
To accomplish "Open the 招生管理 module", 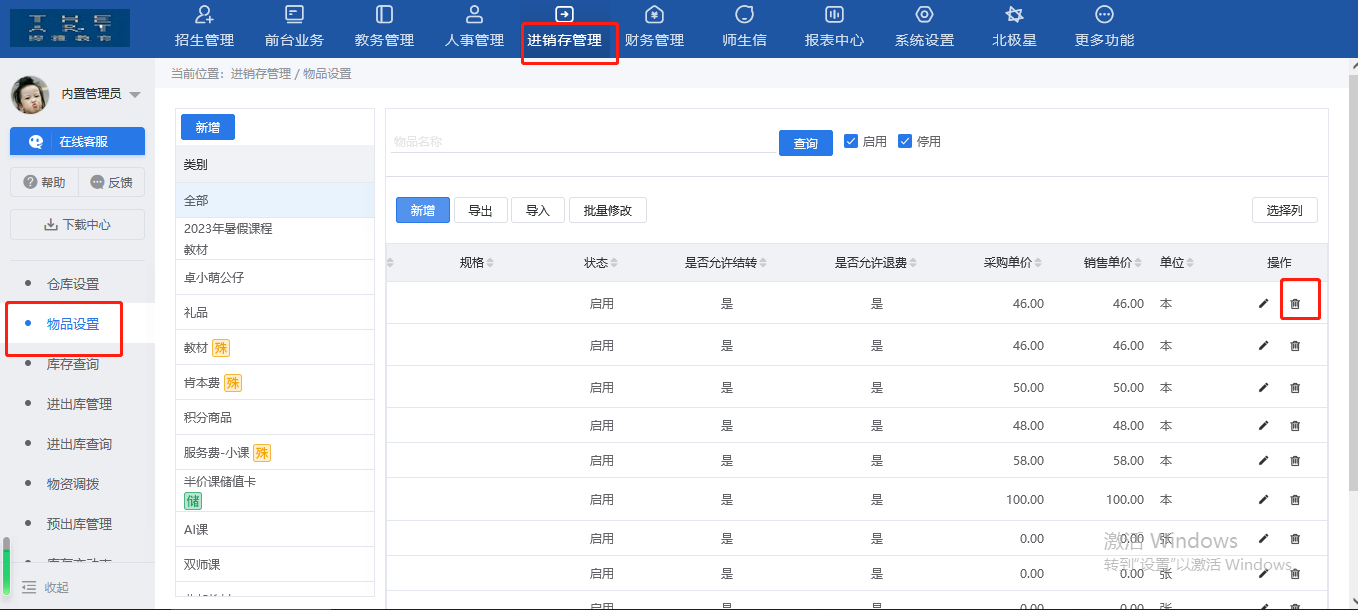I will [204, 28].
